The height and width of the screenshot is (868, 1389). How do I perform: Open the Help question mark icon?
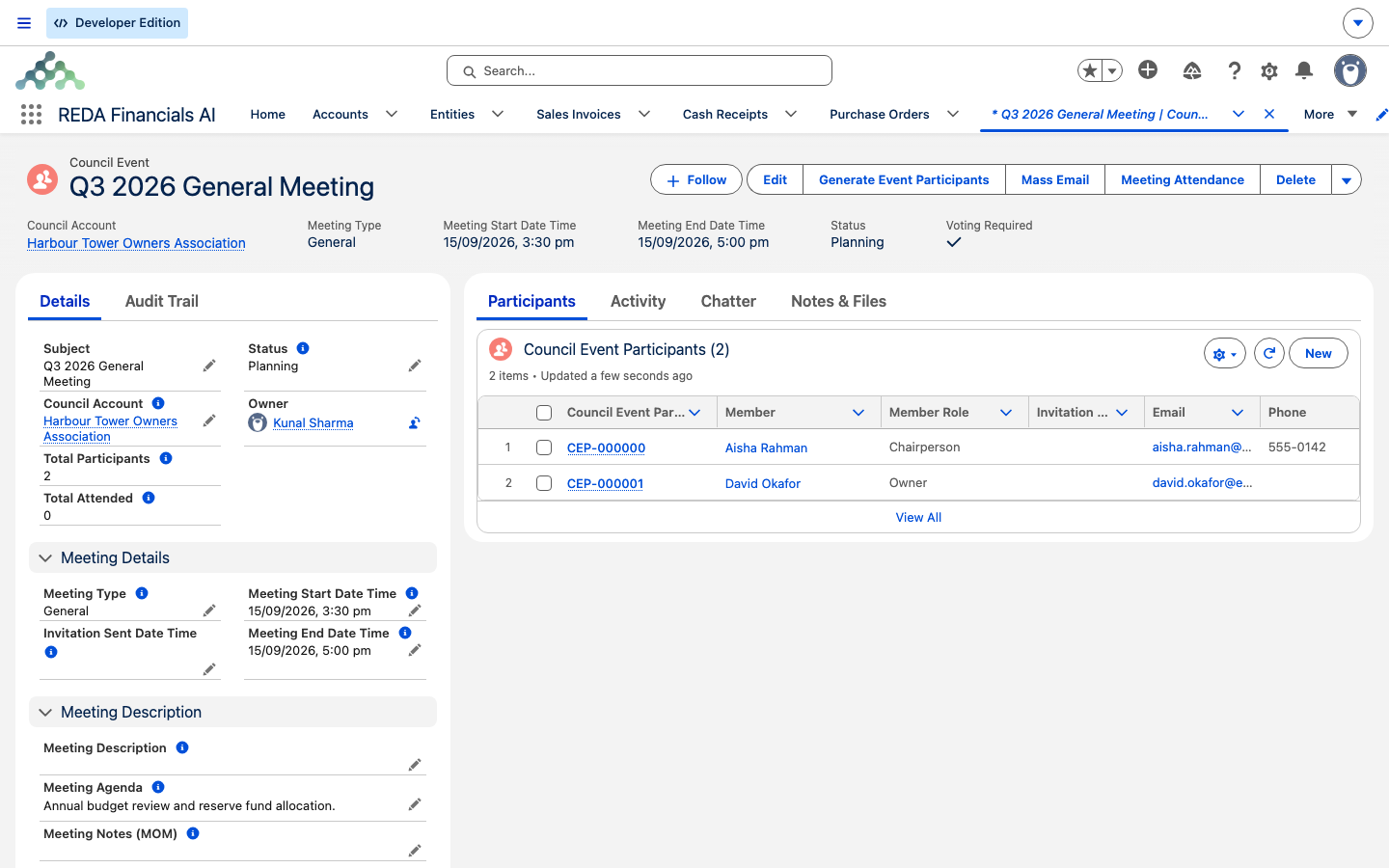1235,70
